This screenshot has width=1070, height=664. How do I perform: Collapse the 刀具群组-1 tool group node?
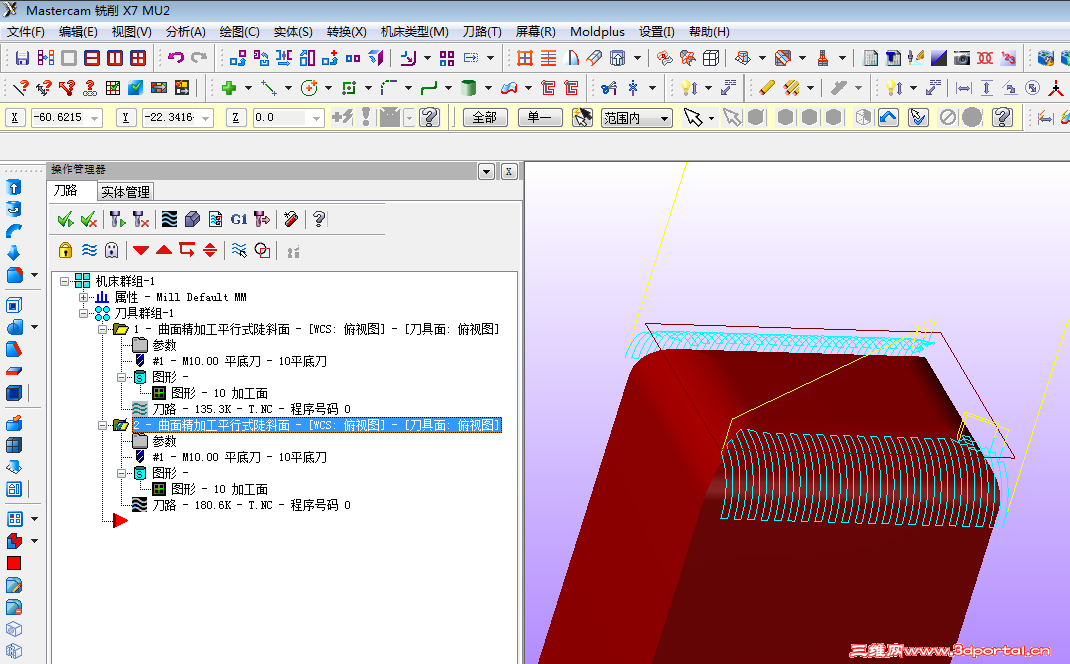[x=83, y=313]
